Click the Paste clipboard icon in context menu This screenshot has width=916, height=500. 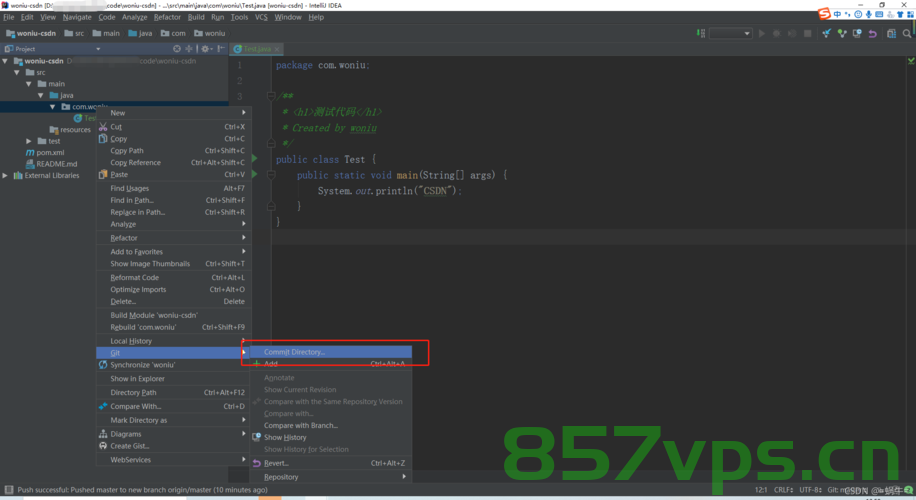coord(103,174)
